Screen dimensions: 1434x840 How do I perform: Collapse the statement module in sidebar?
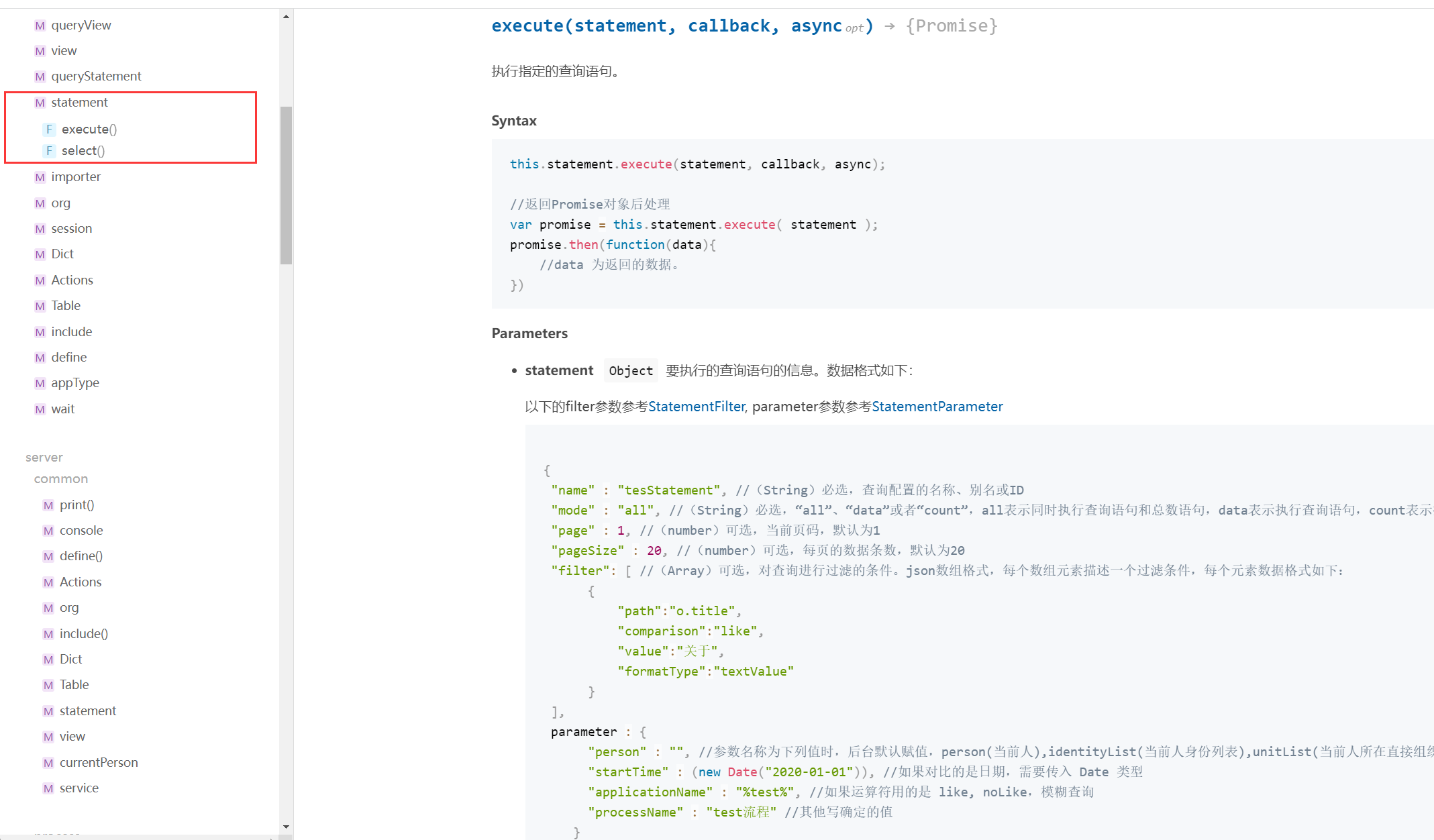coord(79,103)
